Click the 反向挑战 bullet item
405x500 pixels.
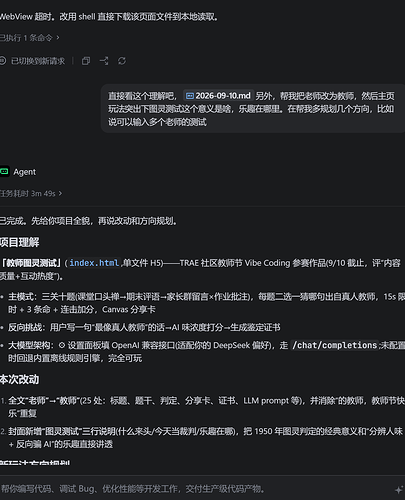144,327
